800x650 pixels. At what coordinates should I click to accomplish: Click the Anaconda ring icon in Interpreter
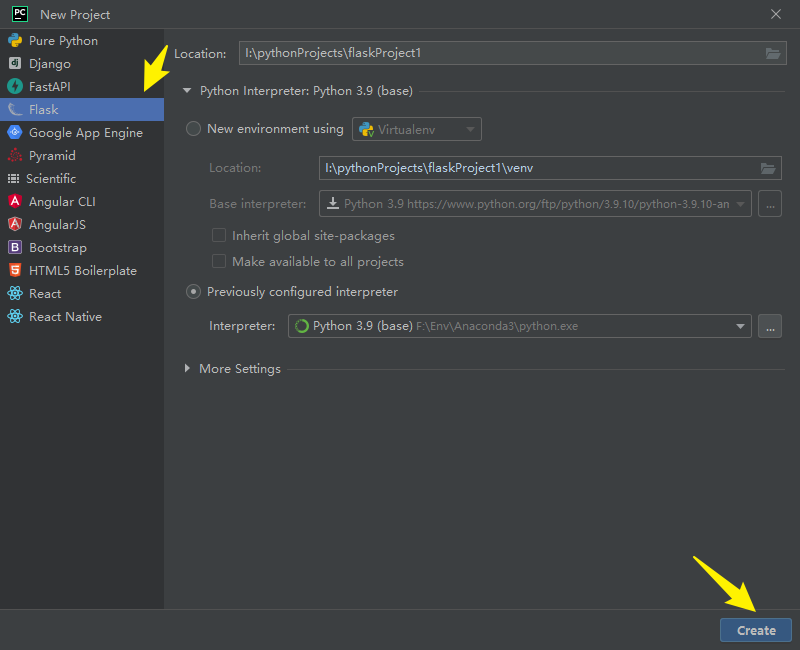(302, 326)
